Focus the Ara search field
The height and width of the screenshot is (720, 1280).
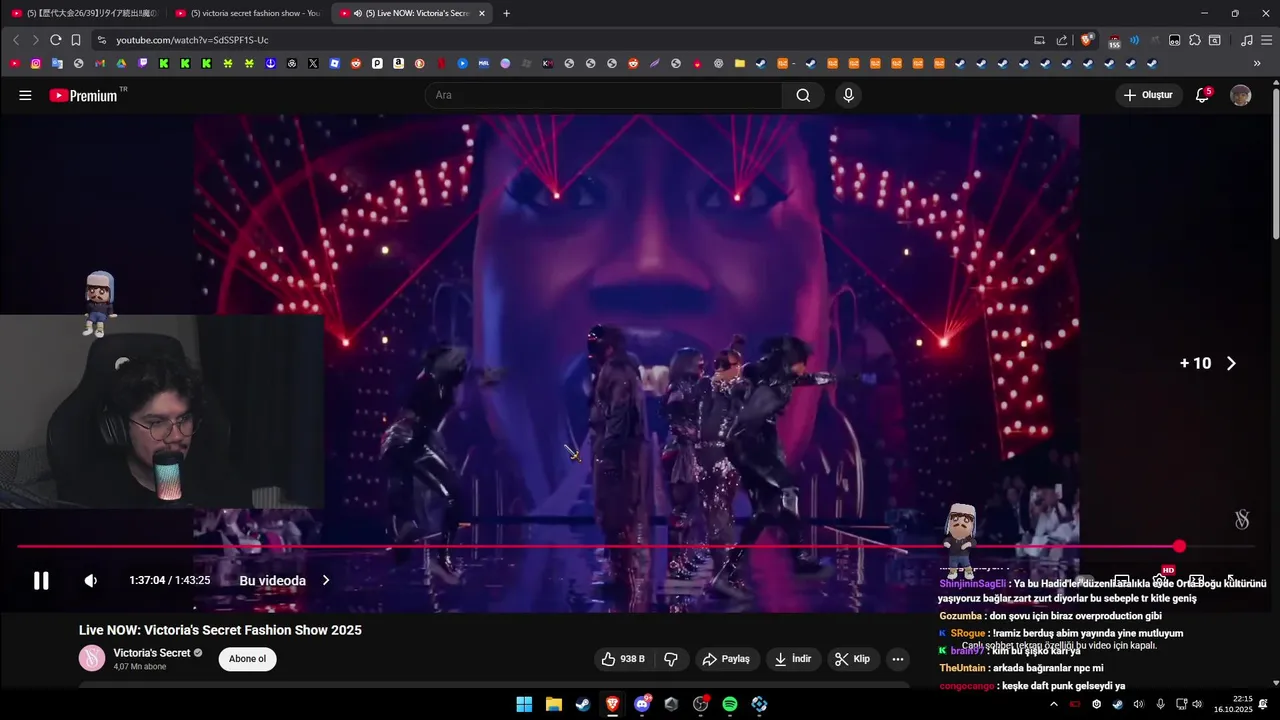pyautogui.click(x=605, y=95)
